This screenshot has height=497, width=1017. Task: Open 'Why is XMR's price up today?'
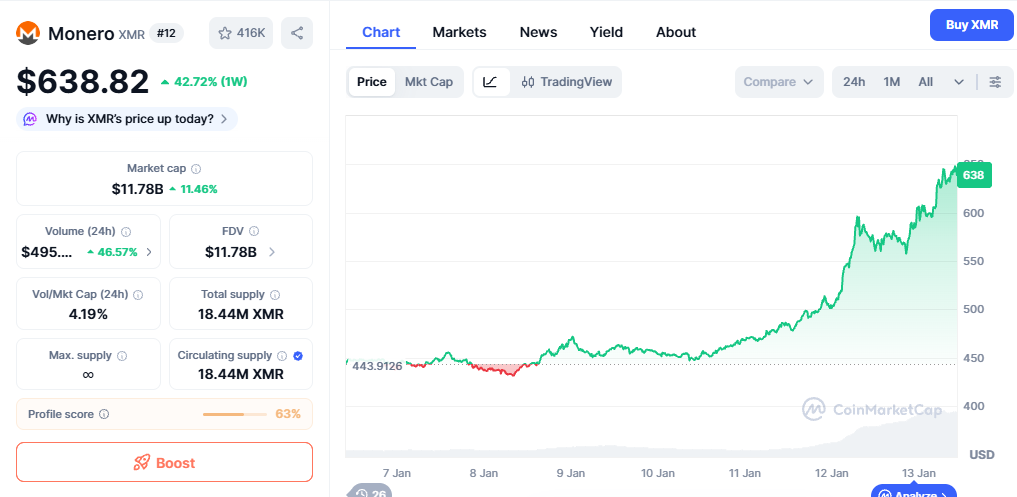tap(127, 119)
